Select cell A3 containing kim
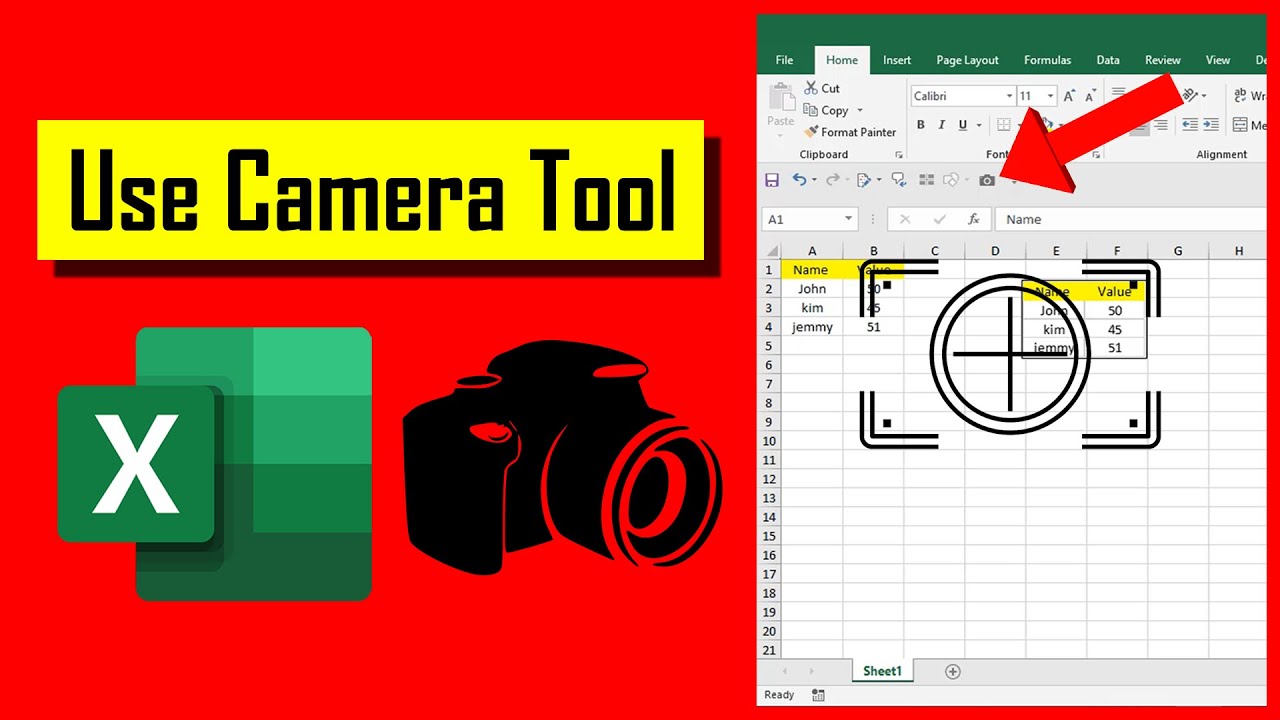This screenshot has width=1280, height=720. click(811, 308)
